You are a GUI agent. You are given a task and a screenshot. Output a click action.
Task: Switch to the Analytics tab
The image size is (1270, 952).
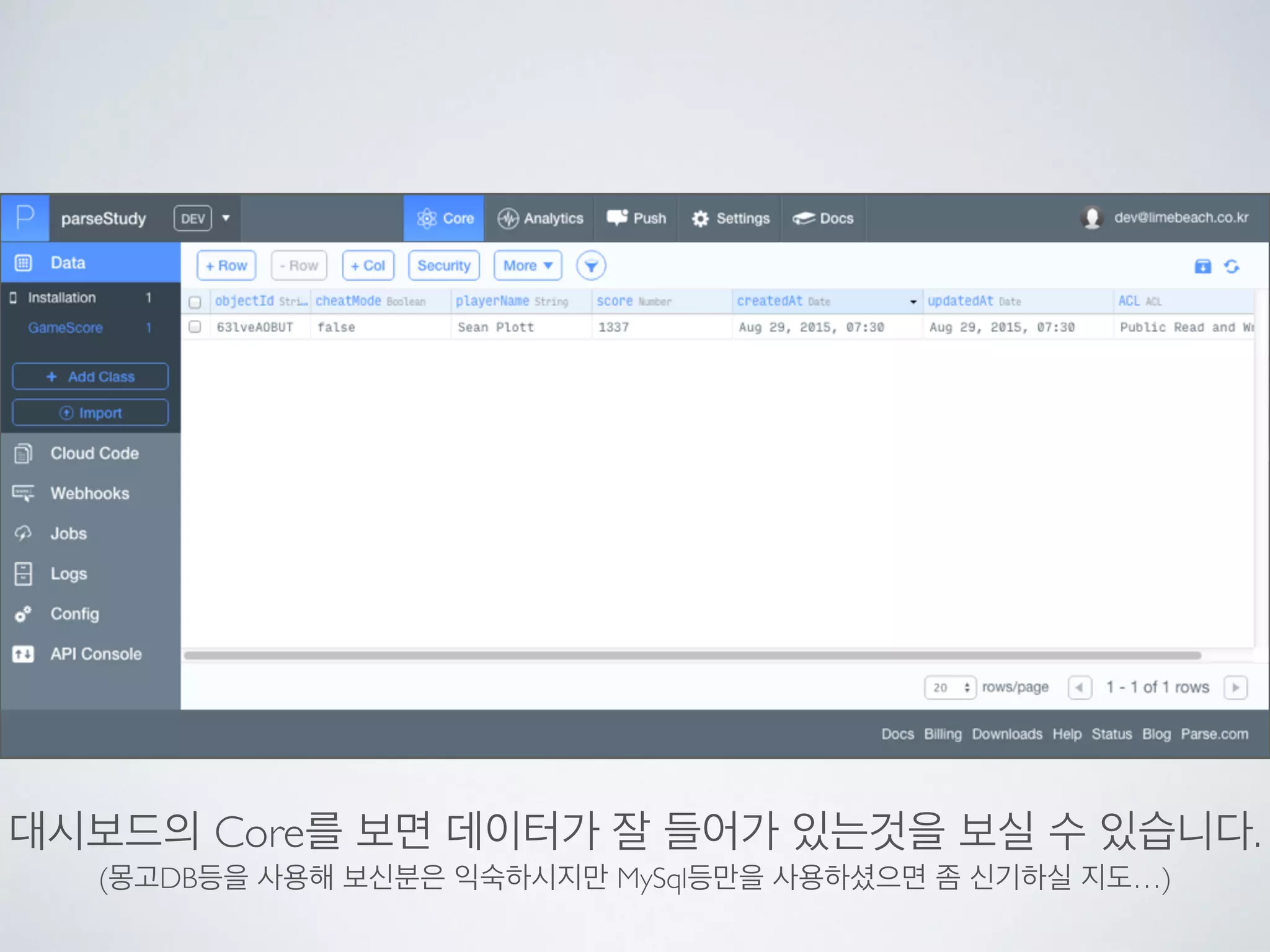click(540, 218)
